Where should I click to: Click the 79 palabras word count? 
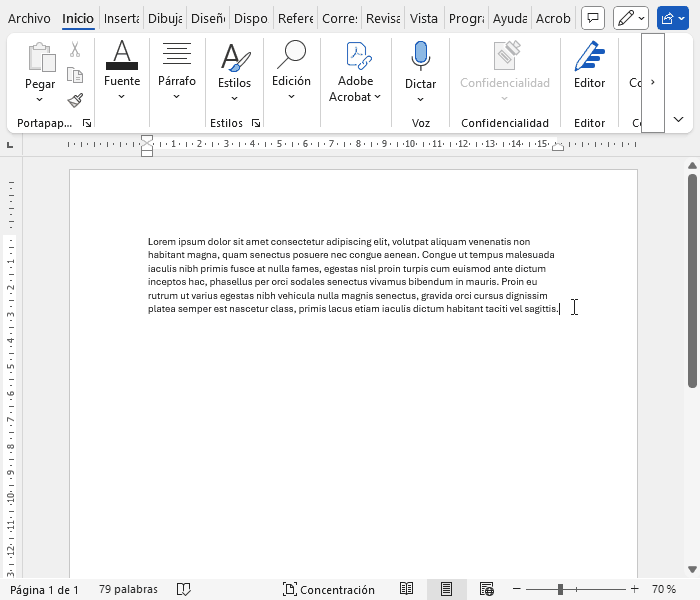pos(128,590)
